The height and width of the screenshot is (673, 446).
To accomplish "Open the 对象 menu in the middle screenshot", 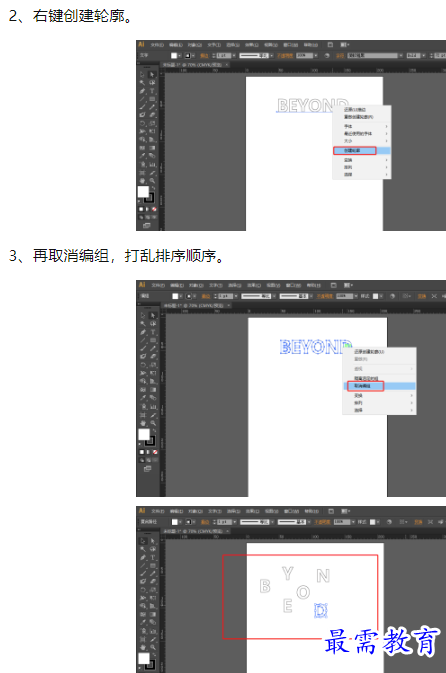I will point(196,285).
